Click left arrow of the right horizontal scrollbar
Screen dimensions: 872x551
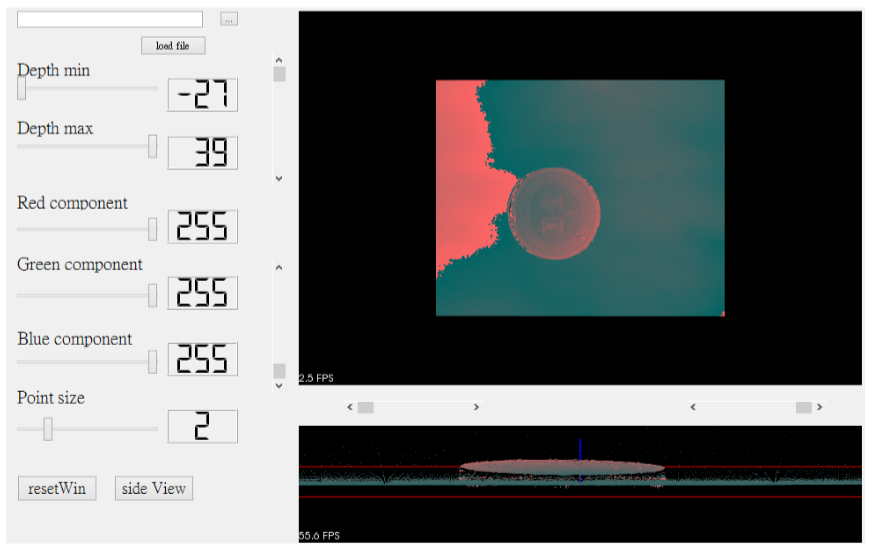click(x=693, y=407)
